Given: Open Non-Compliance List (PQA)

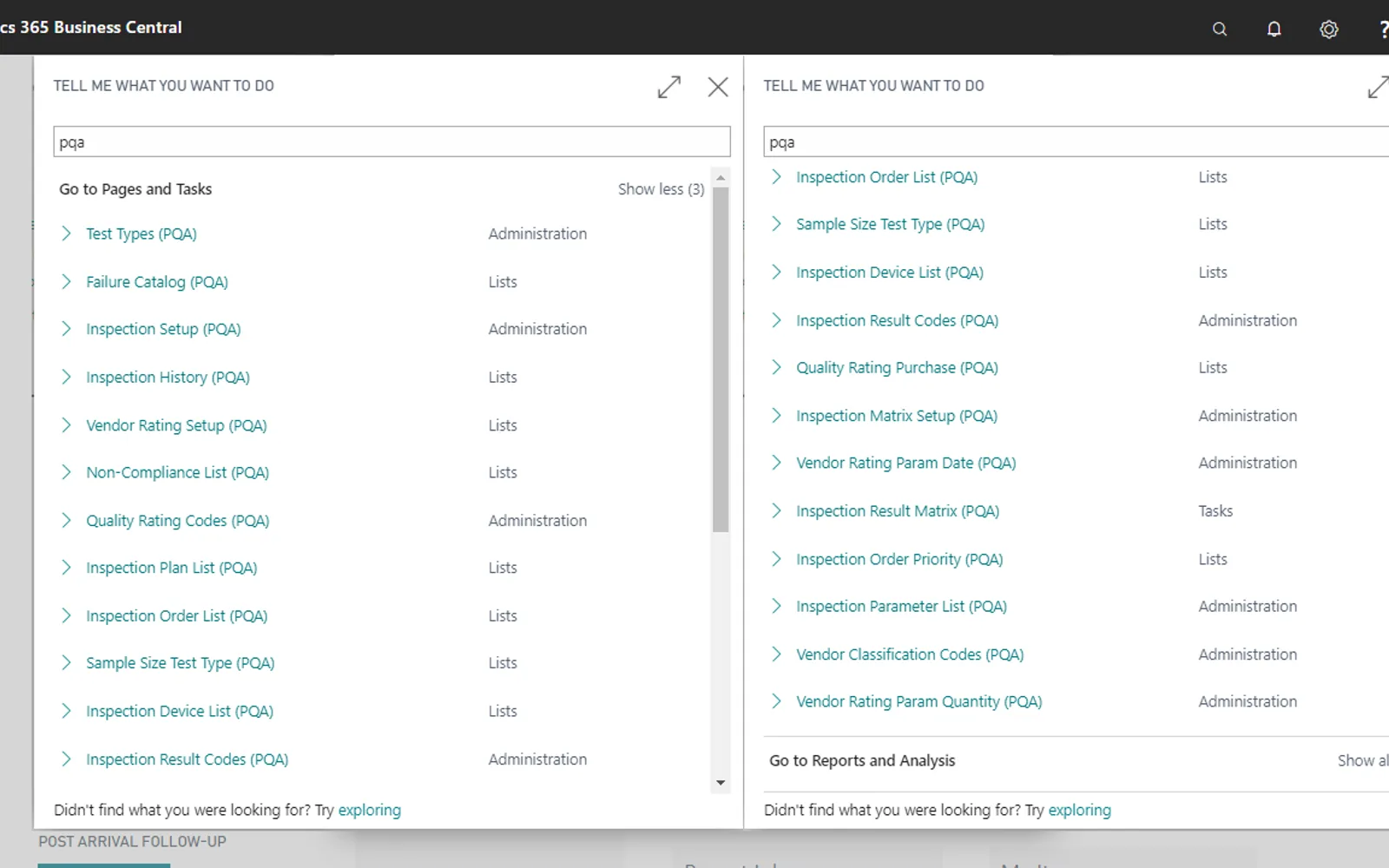Looking at the screenshot, I should (177, 472).
